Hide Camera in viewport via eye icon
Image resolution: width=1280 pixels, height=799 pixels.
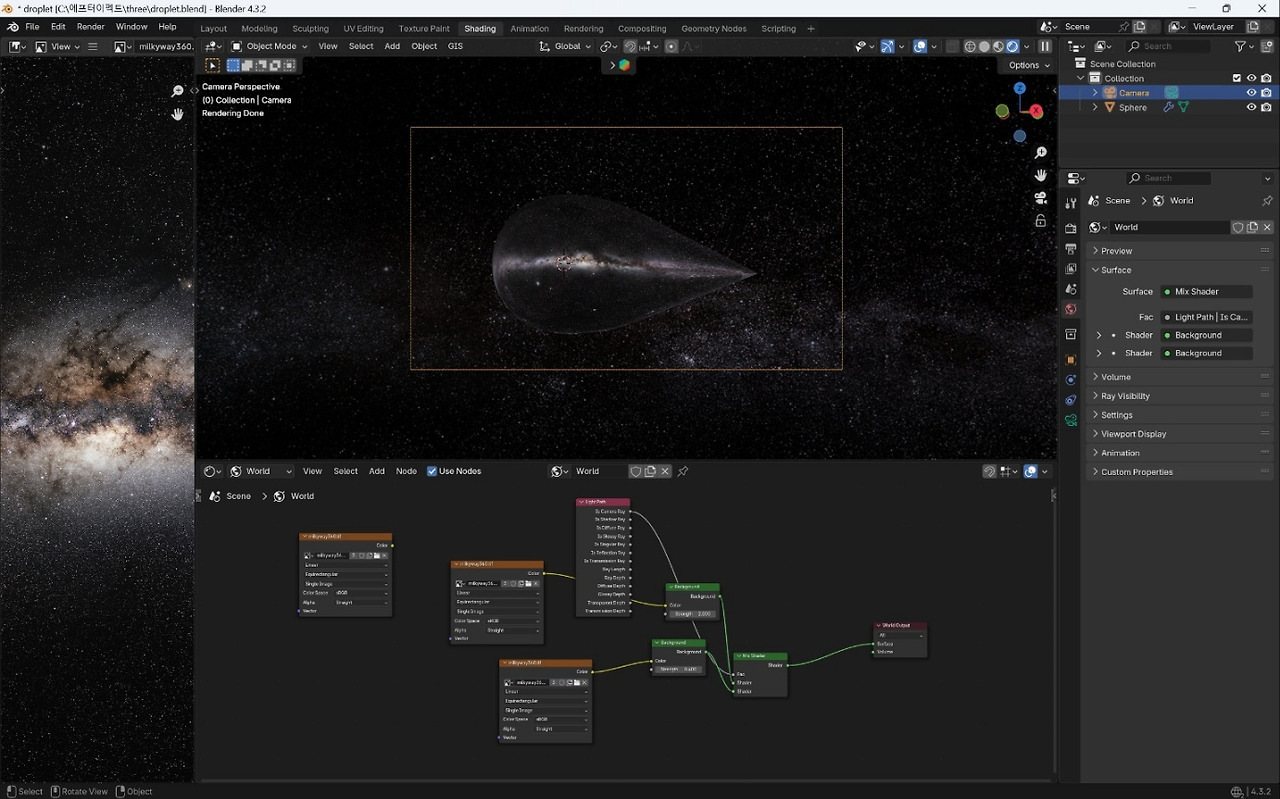pos(1251,93)
